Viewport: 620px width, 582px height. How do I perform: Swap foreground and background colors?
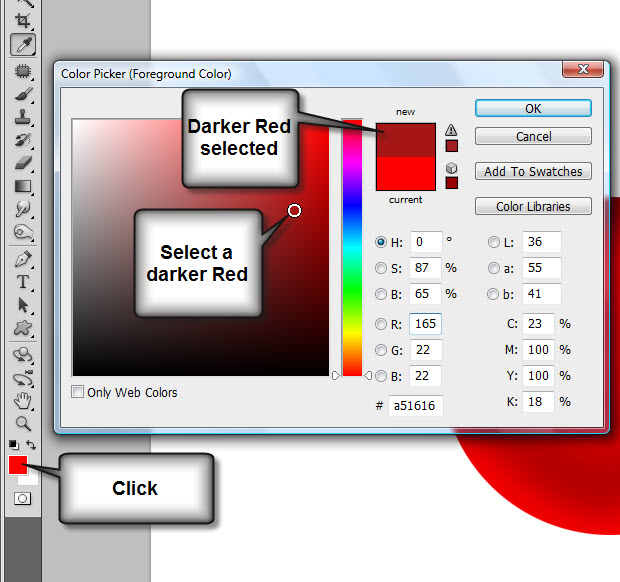tap(31, 445)
